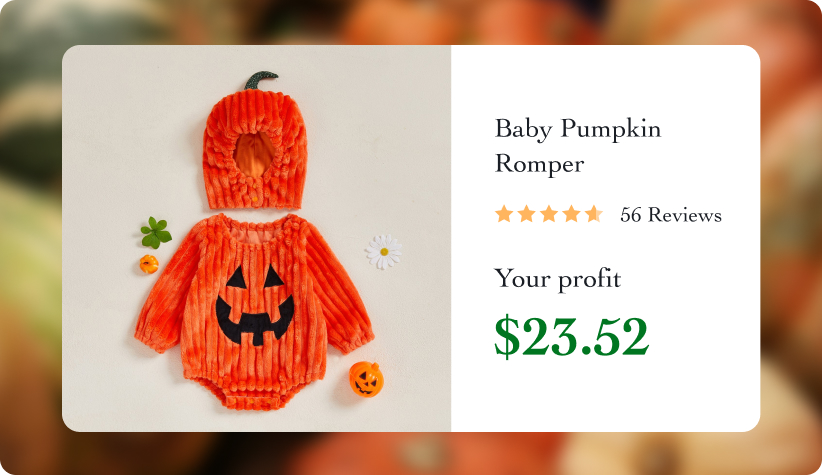The image size is (822, 475).
Task: Click the hat's orange face opening
Action: [254, 154]
